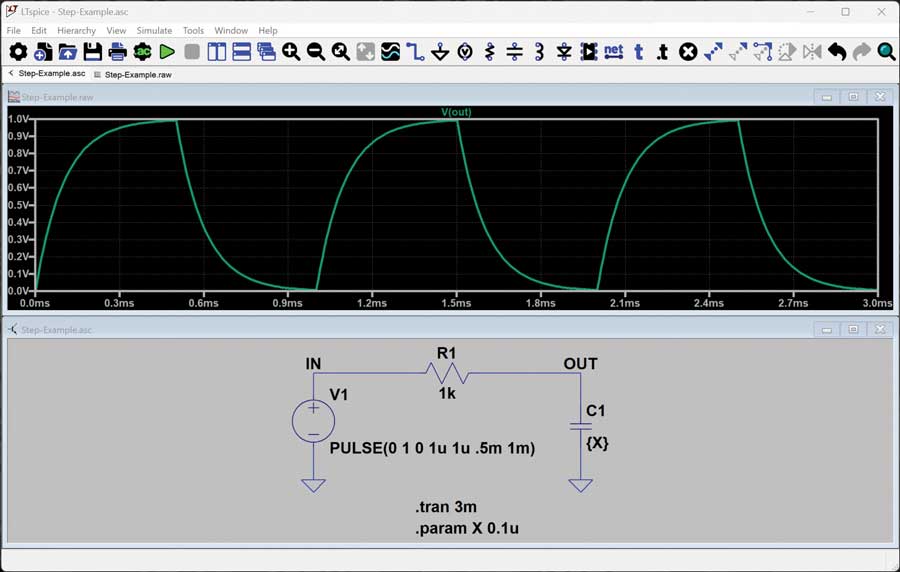
Task: Click the V(out) trace label
Action: (x=456, y=112)
